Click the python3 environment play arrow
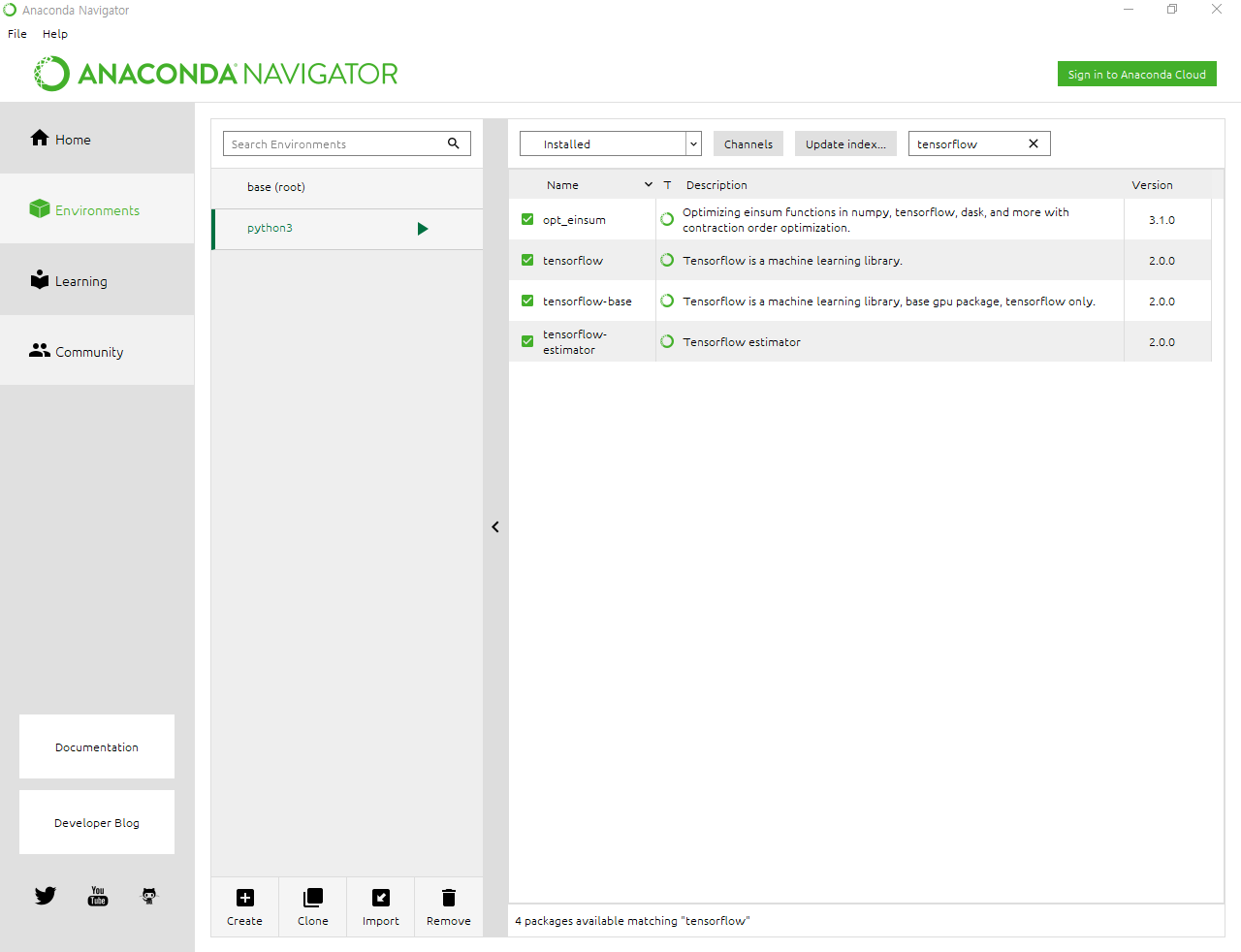The image size is (1241, 952). pos(423,229)
